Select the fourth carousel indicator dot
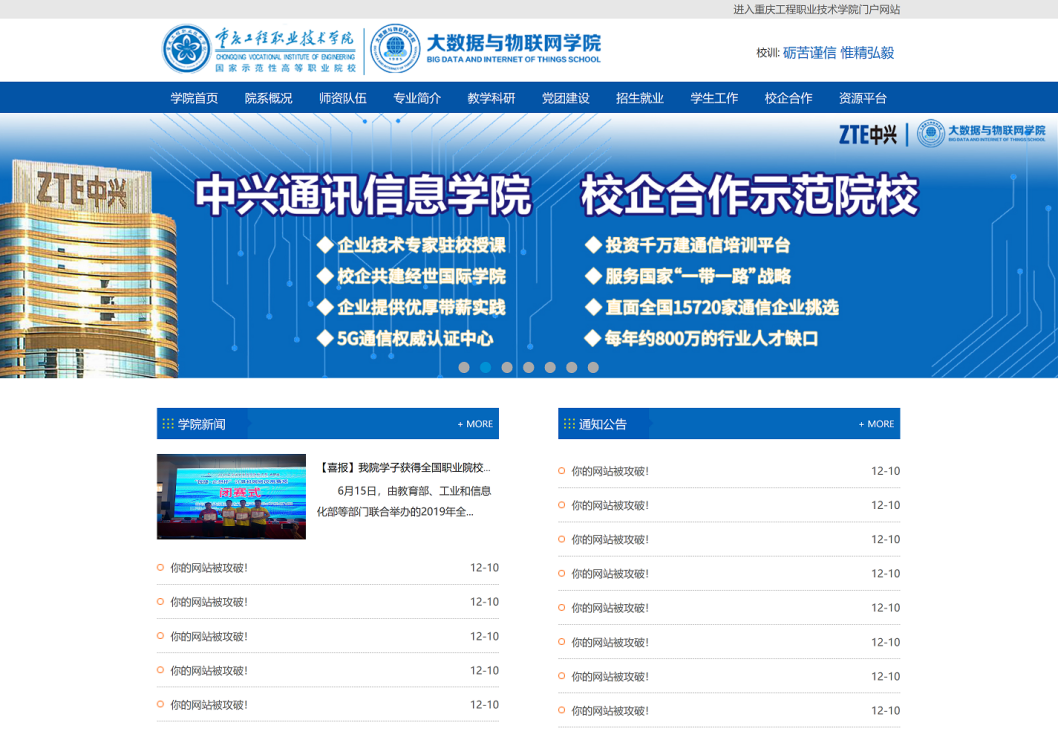This screenshot has height=743, width=1058. (529, 367)
